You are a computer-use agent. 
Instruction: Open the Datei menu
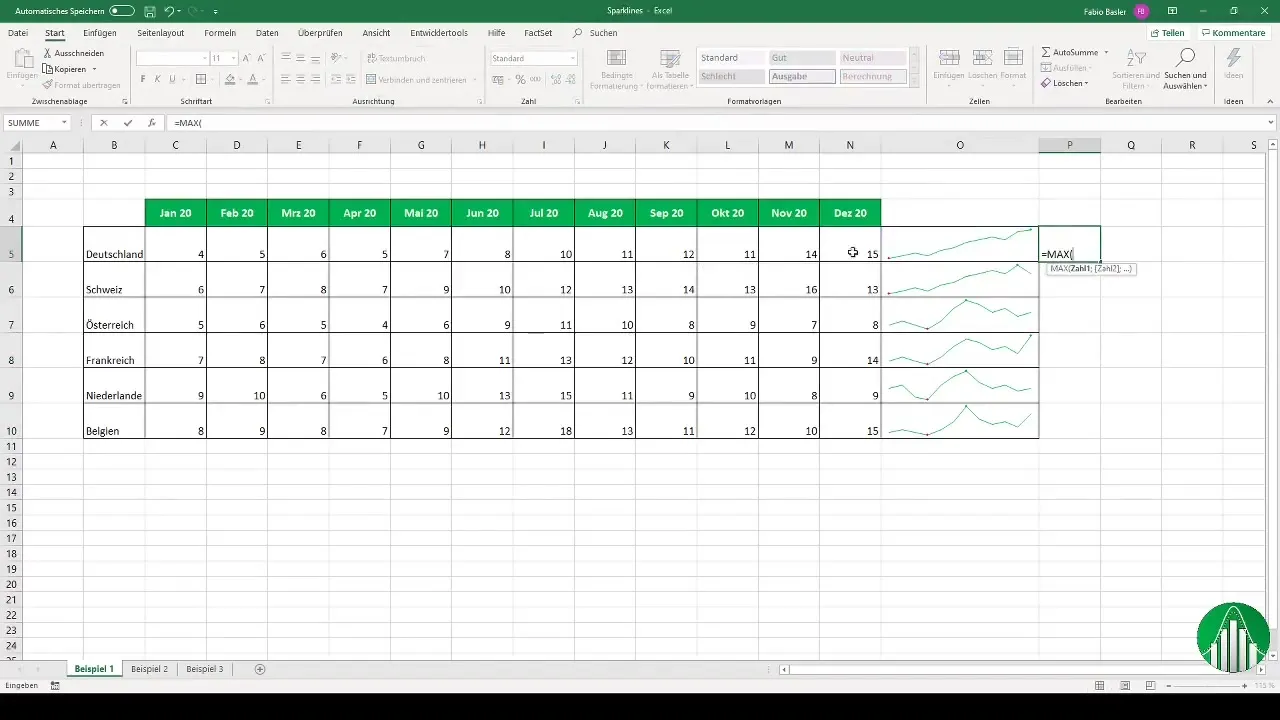pyautogui.click(x=18, y=33)
